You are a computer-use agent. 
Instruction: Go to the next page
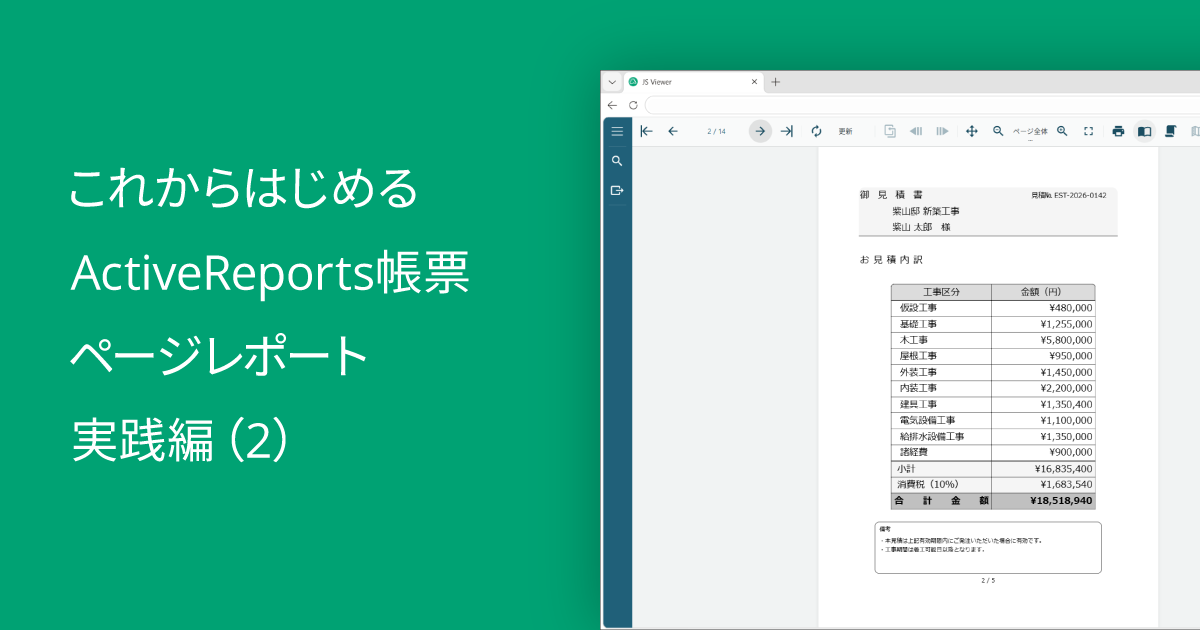coord(760,131)
